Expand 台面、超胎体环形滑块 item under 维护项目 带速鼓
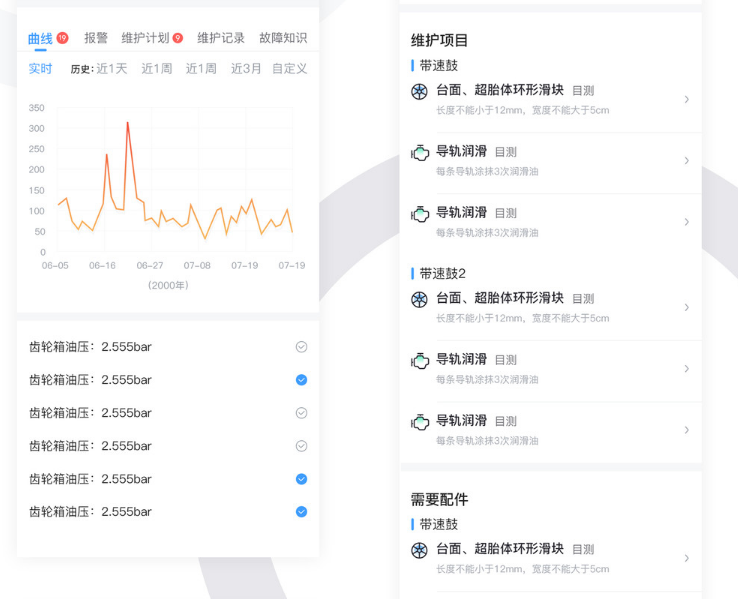Screen dimensions: 738x599 click(x=686, y=100)
